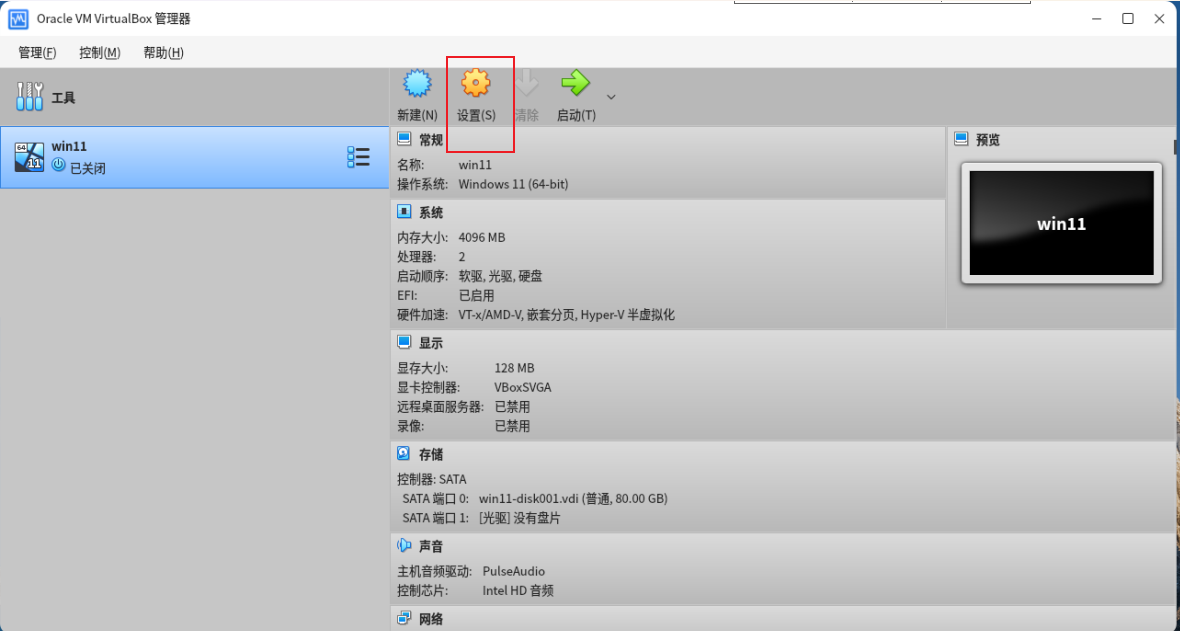Click the Audio (声音) speaker icon
This screenshot has width=1180, height=631.
tap(404, 545)
